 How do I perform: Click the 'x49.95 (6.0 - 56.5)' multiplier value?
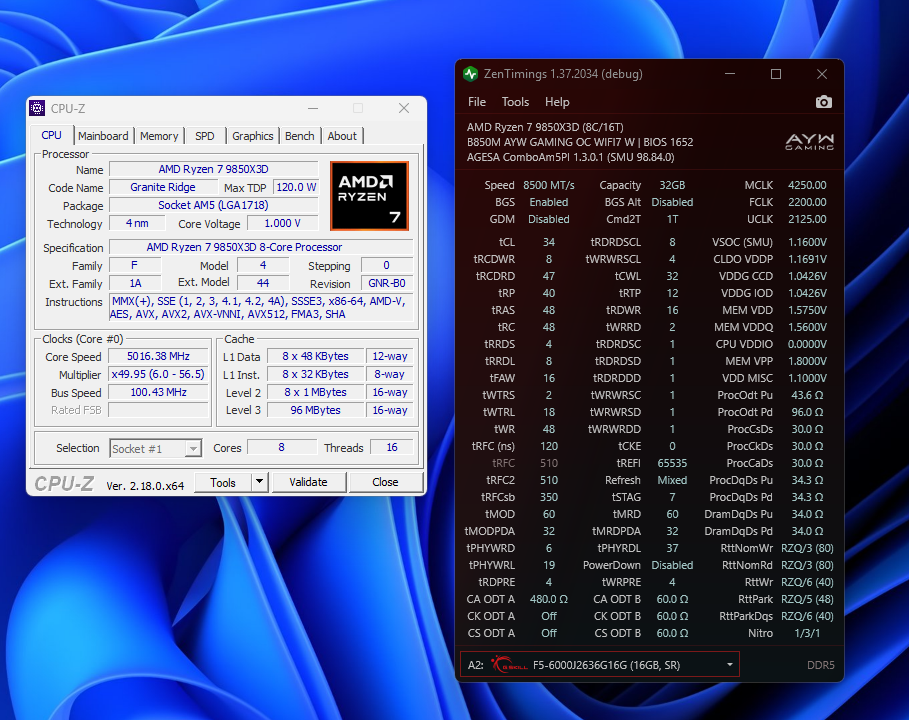158,374
